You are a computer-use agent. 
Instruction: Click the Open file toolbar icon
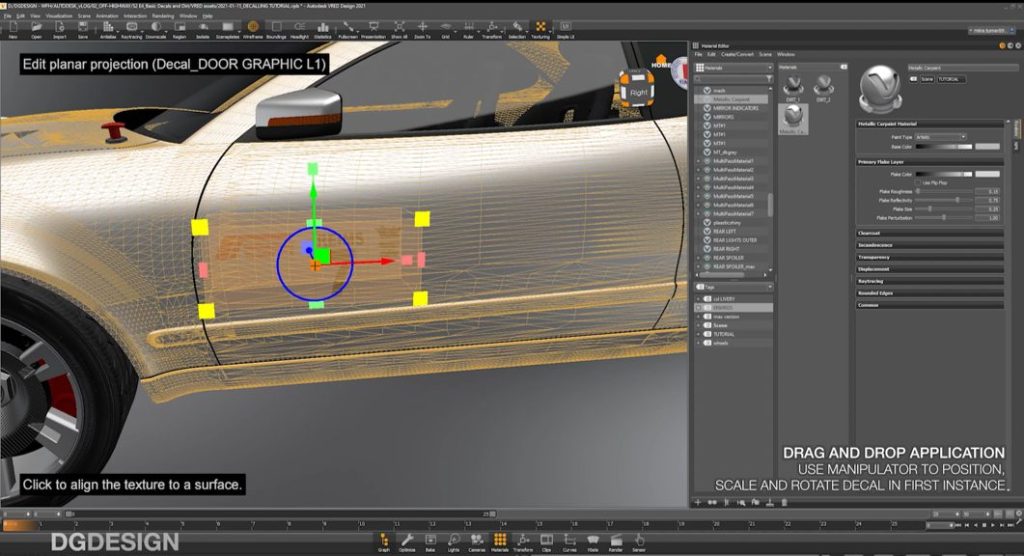coord(37,29)
